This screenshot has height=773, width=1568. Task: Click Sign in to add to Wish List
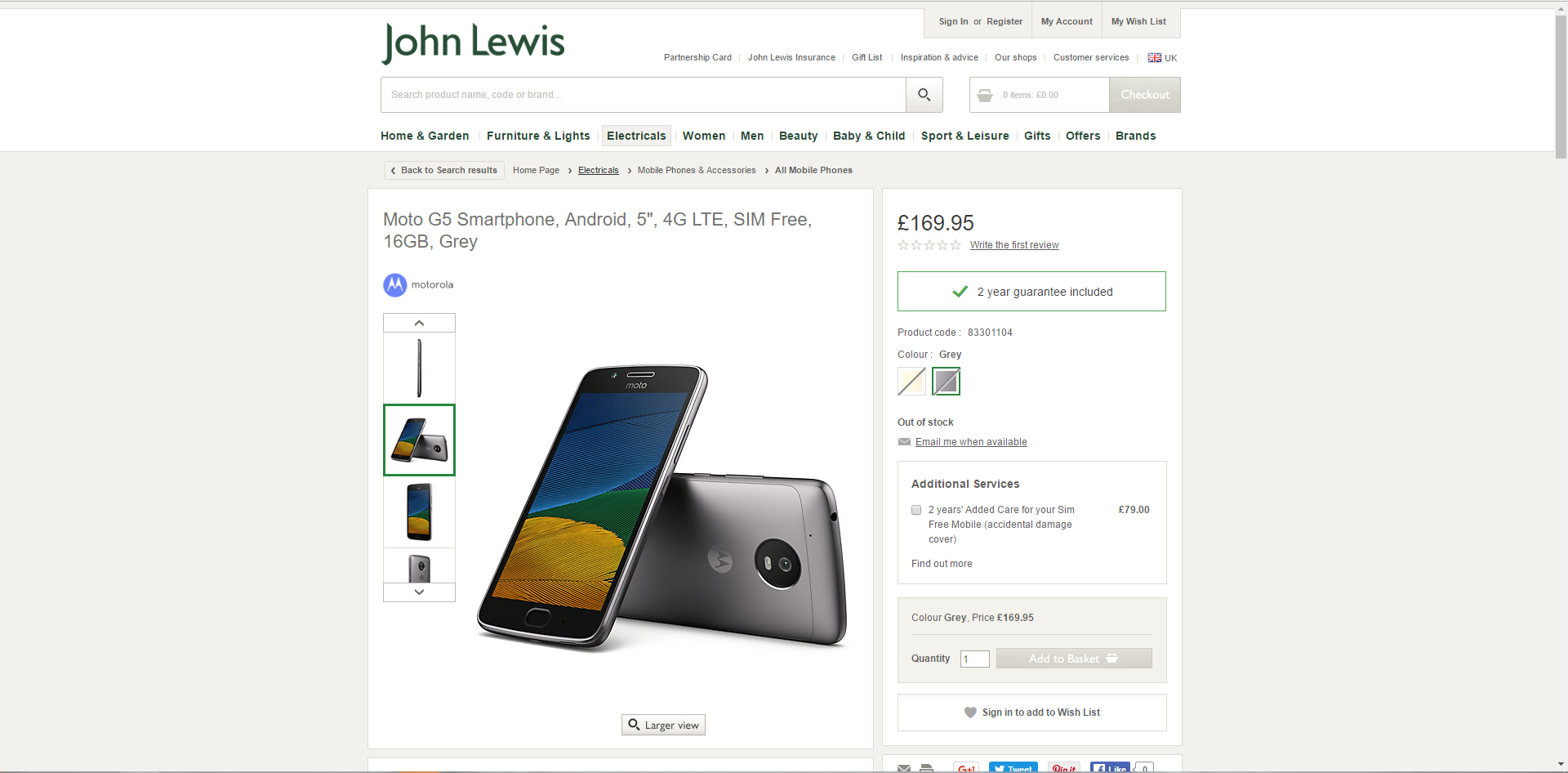[1032, 713]
